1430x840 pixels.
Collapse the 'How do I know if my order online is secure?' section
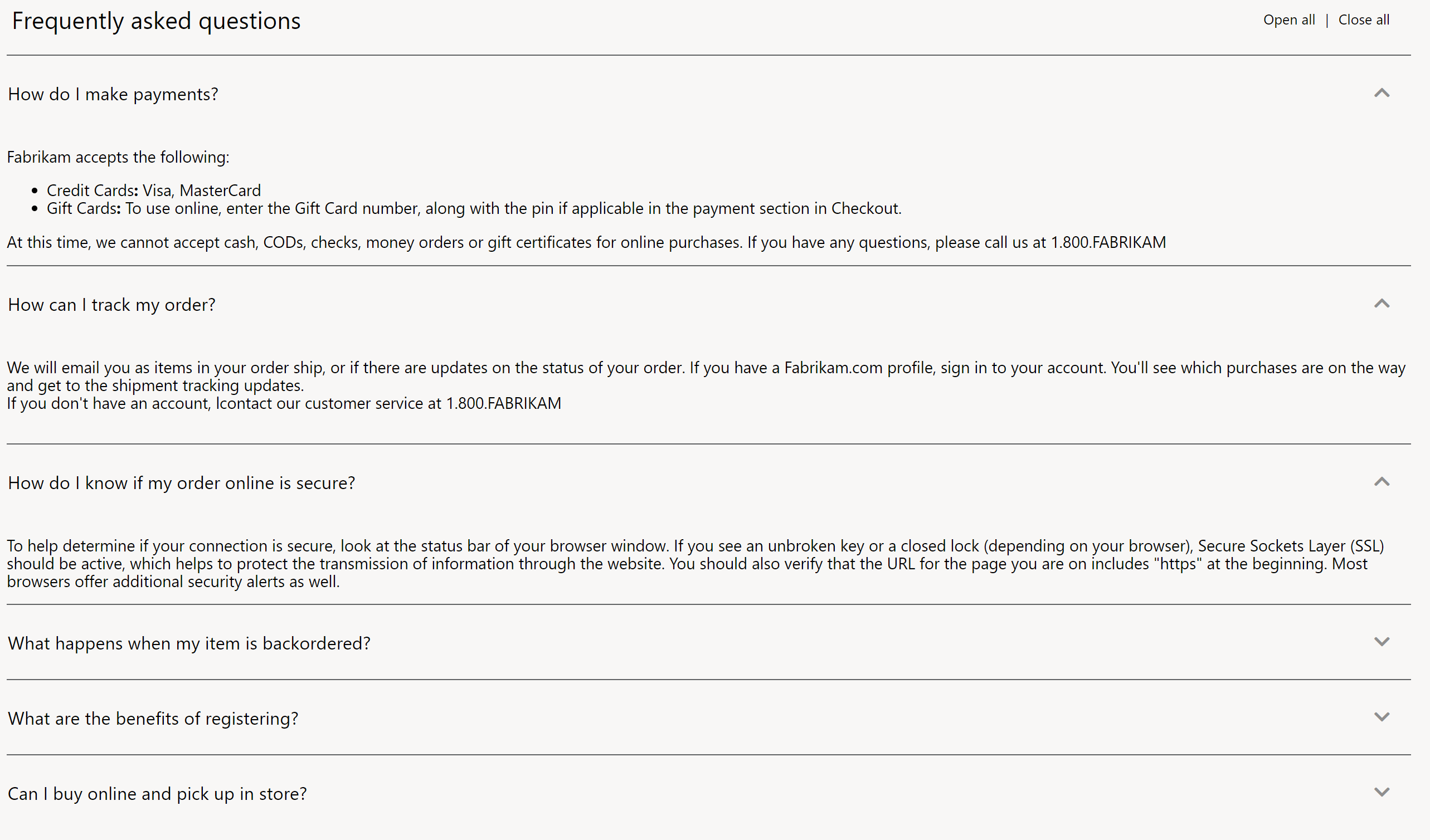(1382, 481)
